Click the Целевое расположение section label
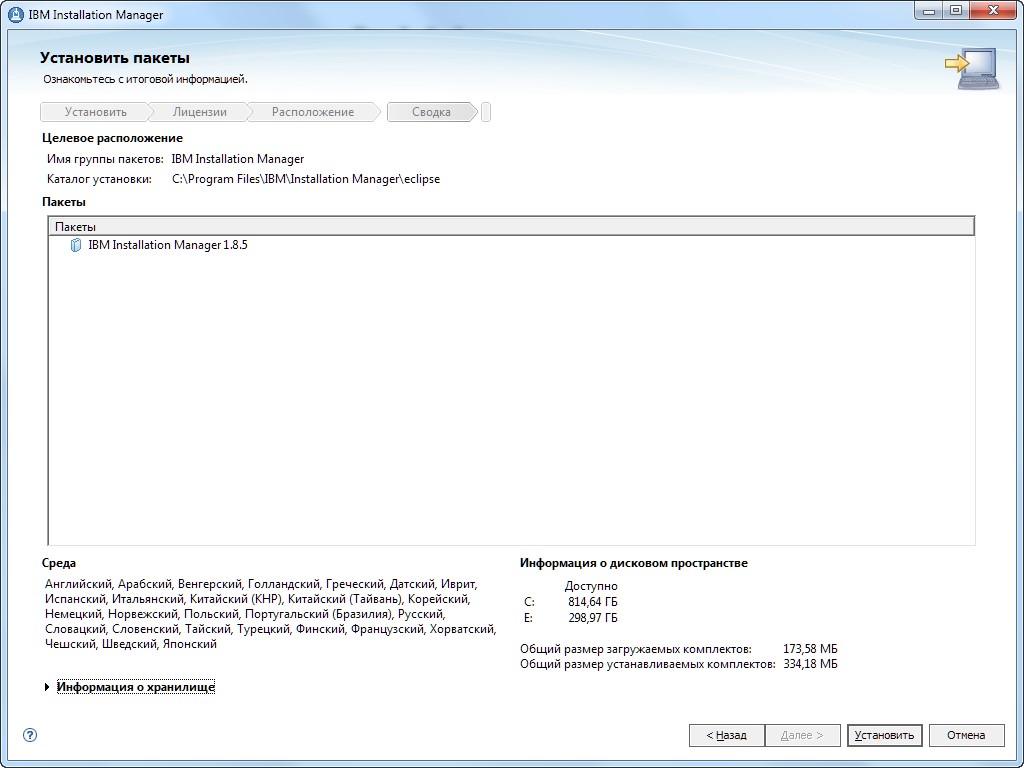 (x=112, y=138)
